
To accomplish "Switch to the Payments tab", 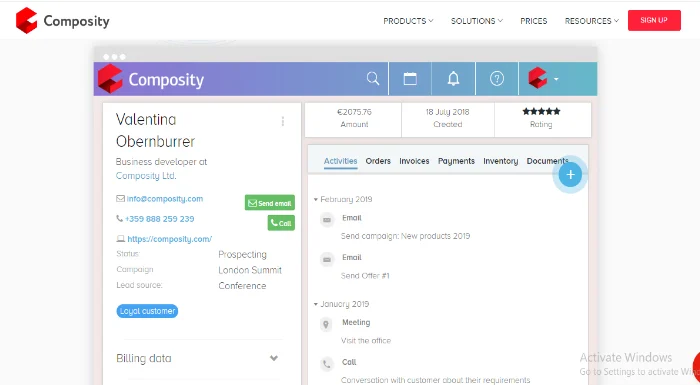I will click(x=456, y=161).
